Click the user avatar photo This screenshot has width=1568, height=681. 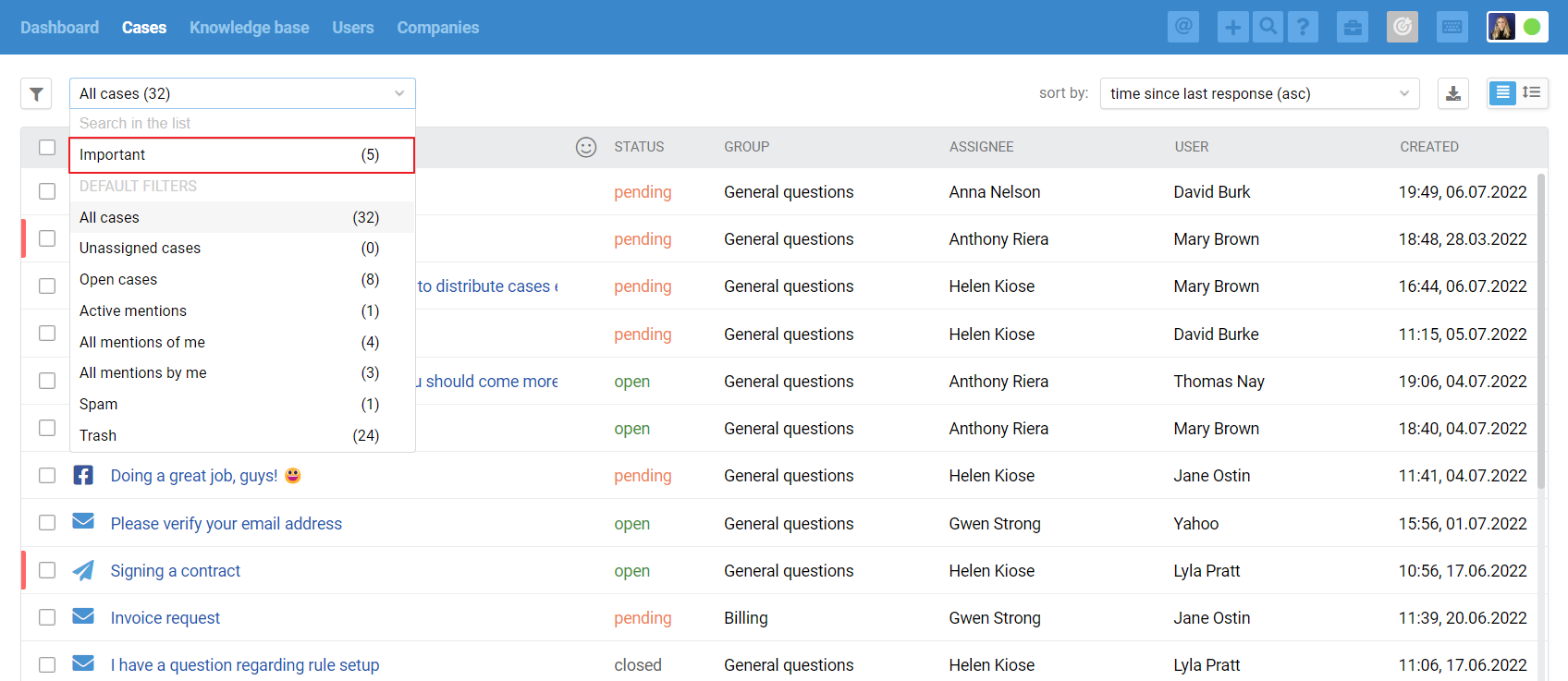coord(1502,27)
